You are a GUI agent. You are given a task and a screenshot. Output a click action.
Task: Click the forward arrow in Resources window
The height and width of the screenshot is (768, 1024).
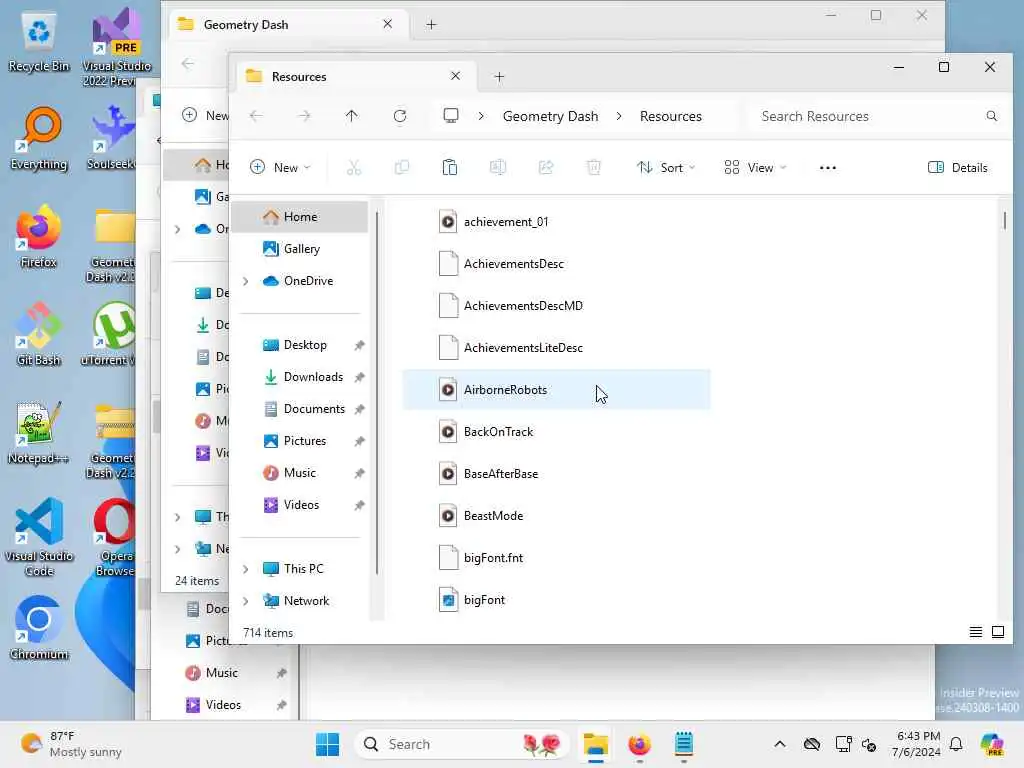click(x=304, y=116)
